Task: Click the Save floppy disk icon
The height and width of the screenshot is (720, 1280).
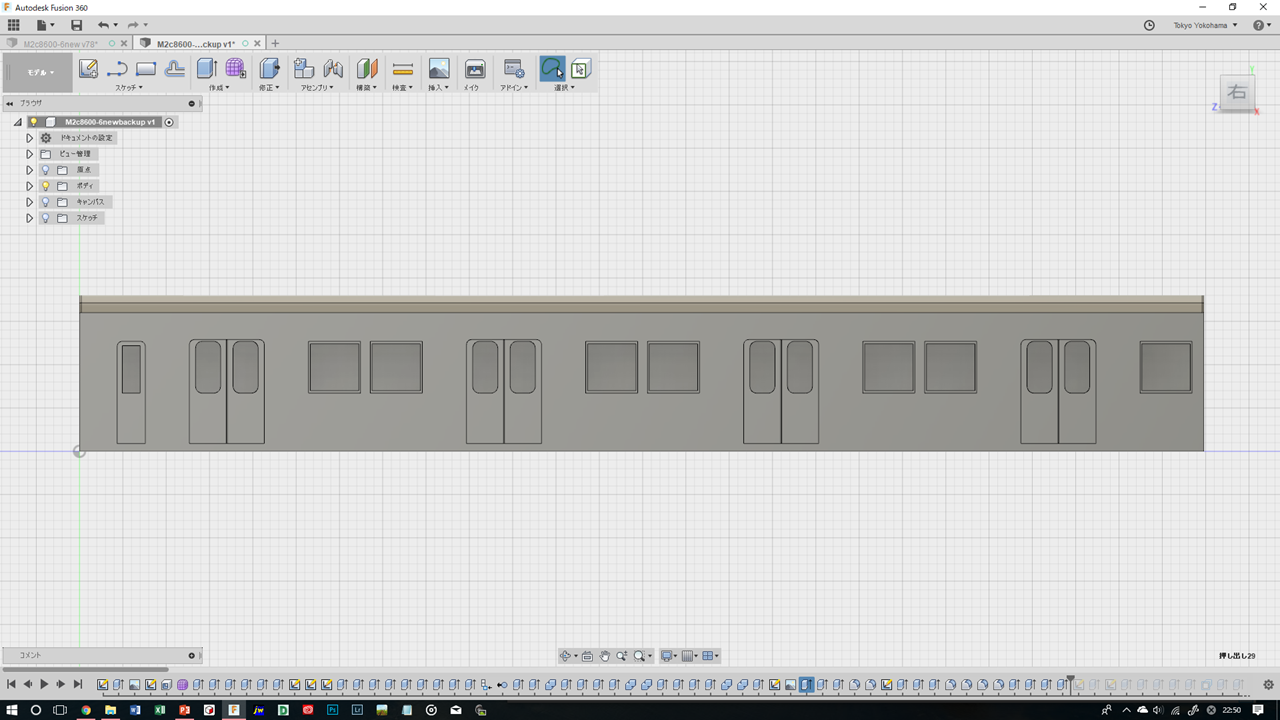Action: point(77,25)
